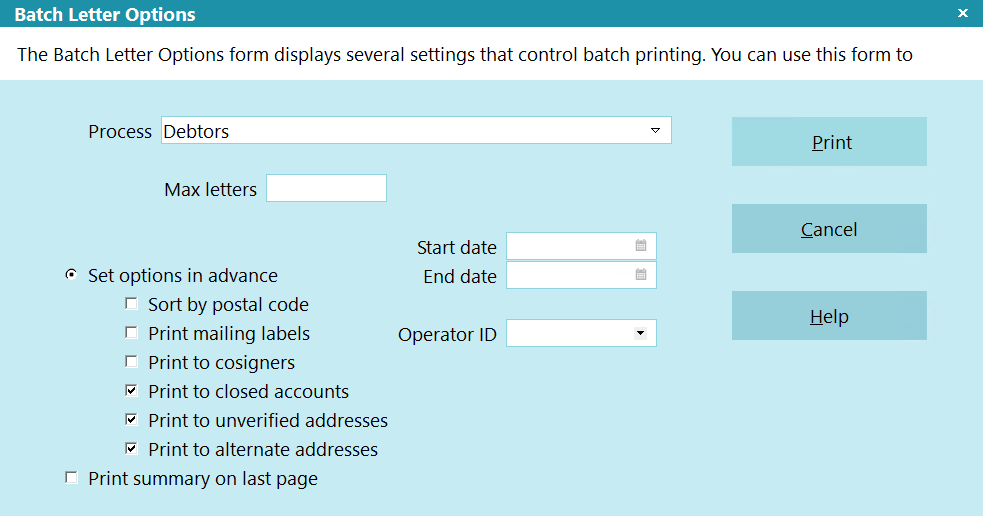Image resolution: width=983 pixels, height=516 pixels.
Task: Open the End date calendar picker
Action: pos(641,275)
